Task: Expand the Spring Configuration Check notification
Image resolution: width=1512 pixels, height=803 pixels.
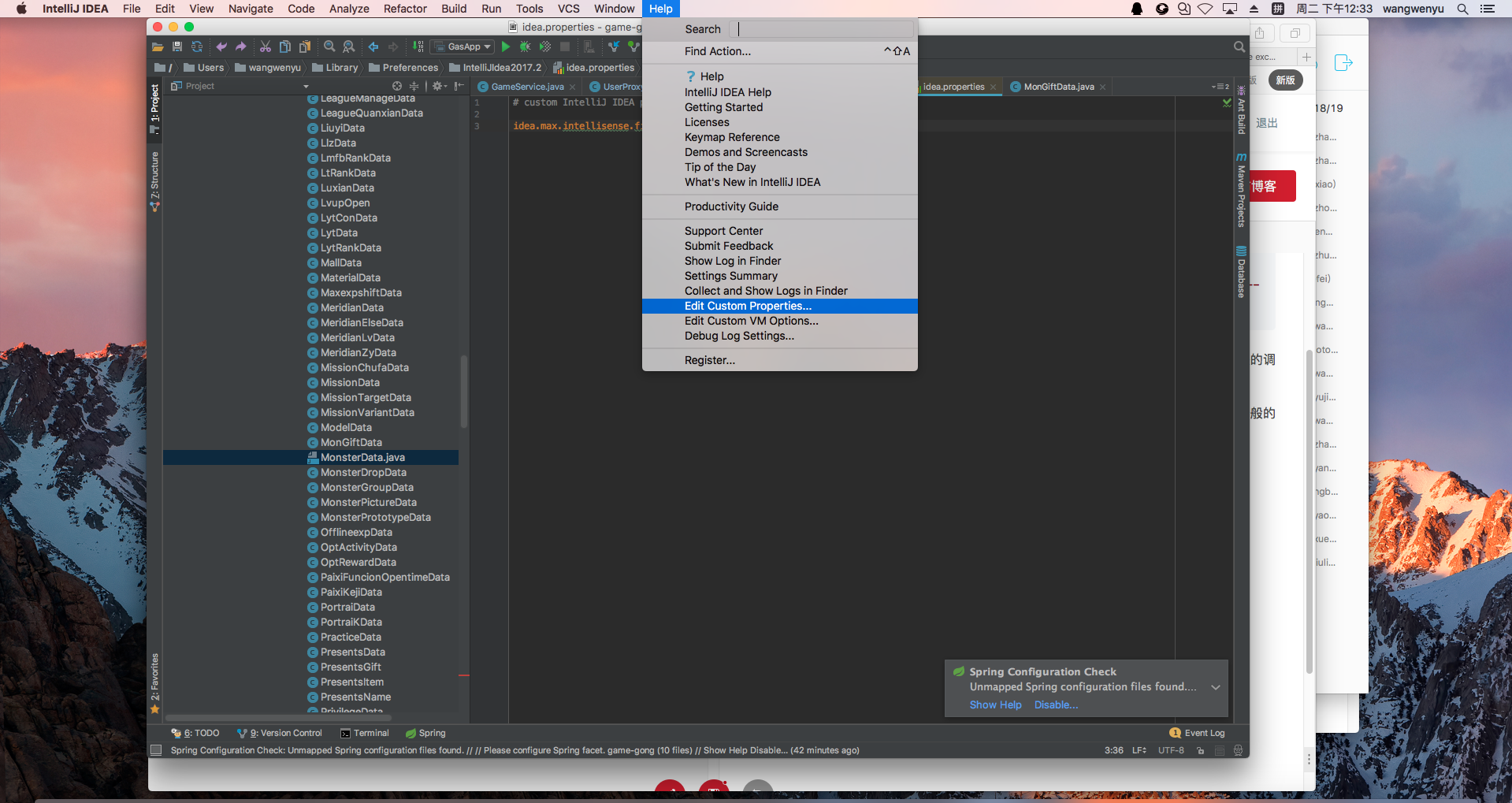Action: click(x=1214, y=686)
